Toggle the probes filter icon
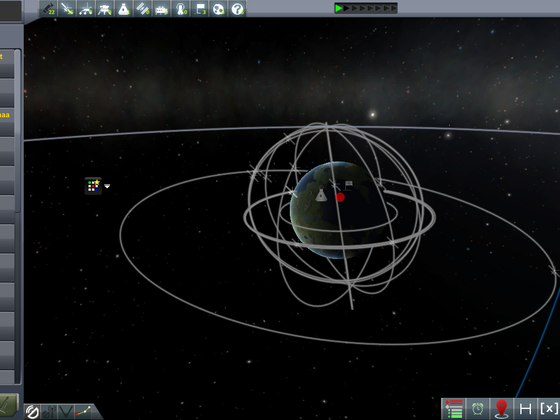Viewport: 560px width, 420px height. click(66, 9)
